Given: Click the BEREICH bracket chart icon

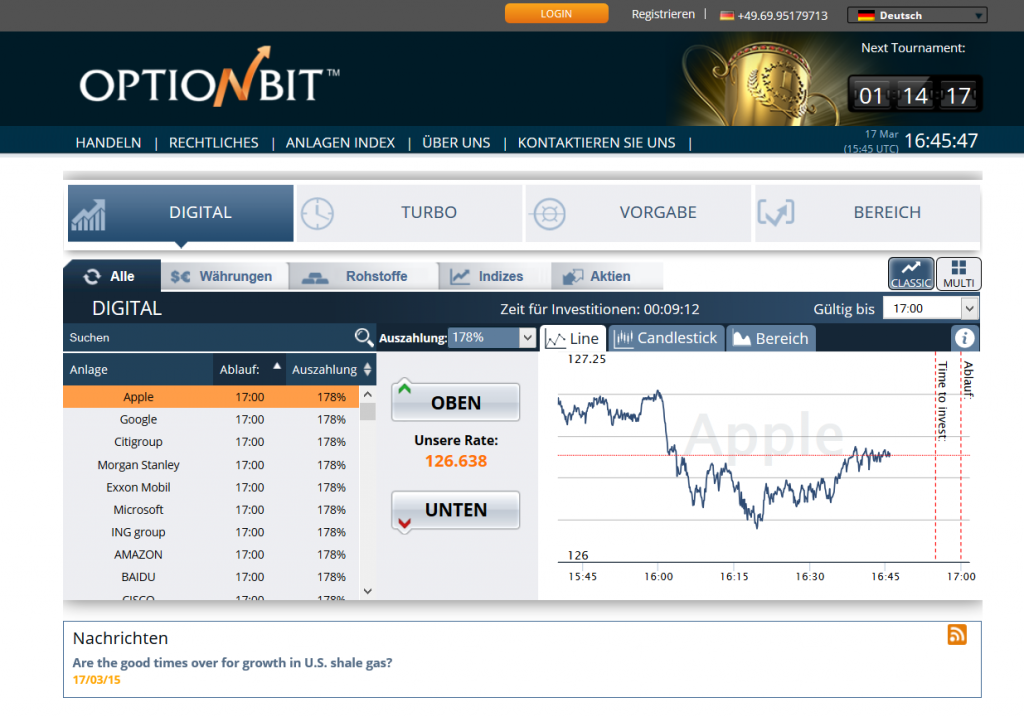Looking at the screenshot, I should pyautogui.click(x=776, y=213).
